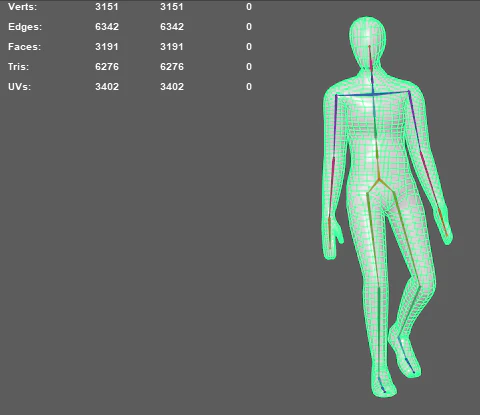Click the first 3151 Verts value

click(x=107, y=7)
